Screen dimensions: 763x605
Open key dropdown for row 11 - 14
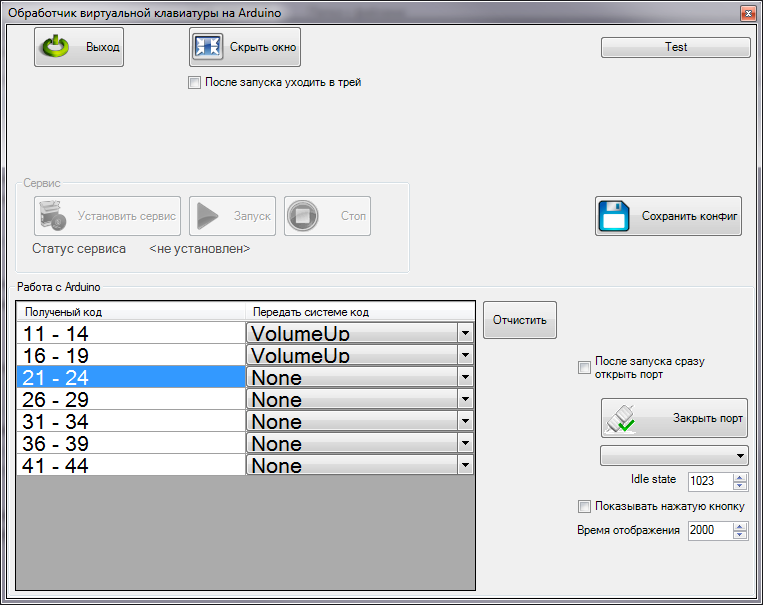pos(465,332)
